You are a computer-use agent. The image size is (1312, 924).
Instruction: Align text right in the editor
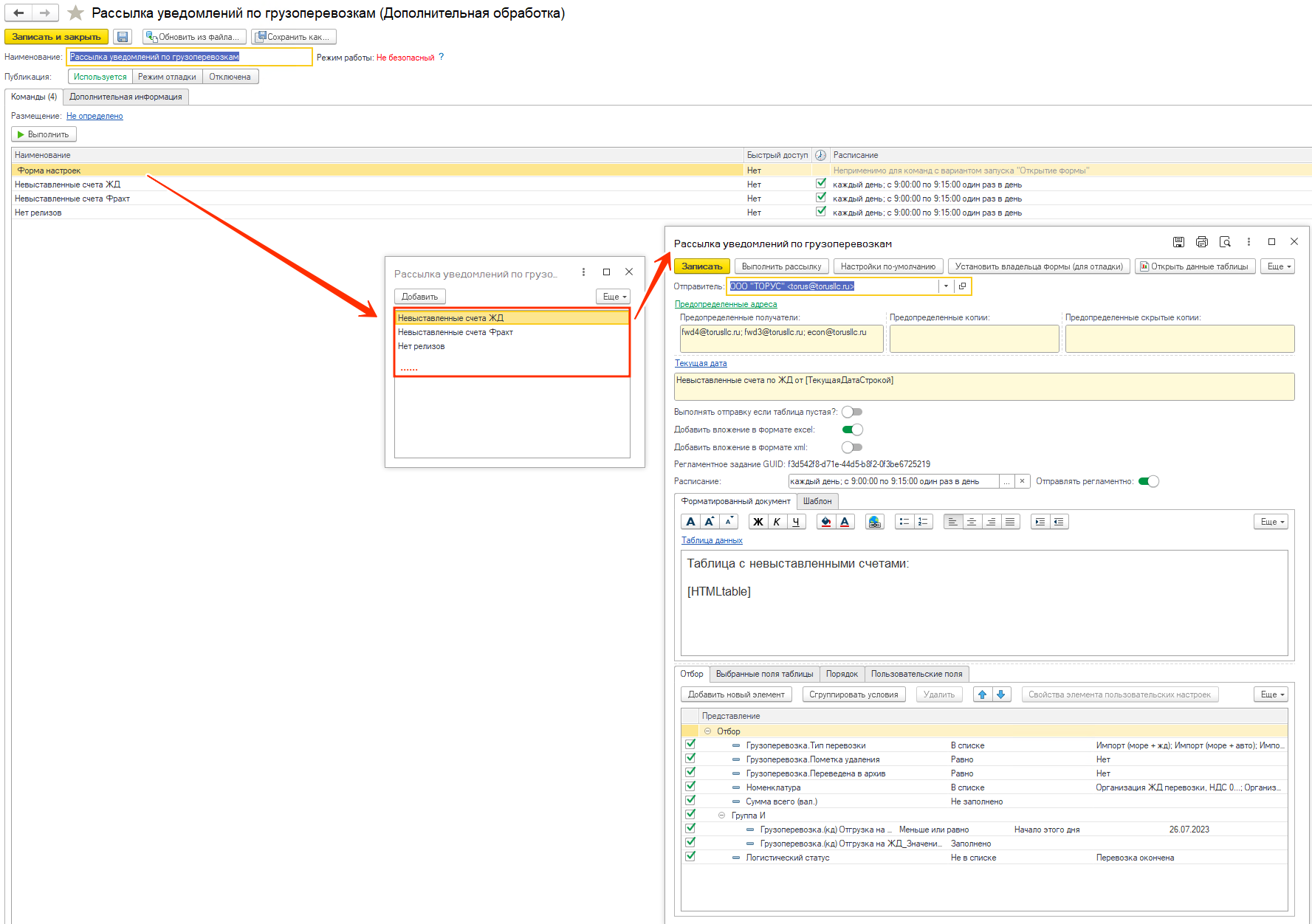[x=991, y=522]
